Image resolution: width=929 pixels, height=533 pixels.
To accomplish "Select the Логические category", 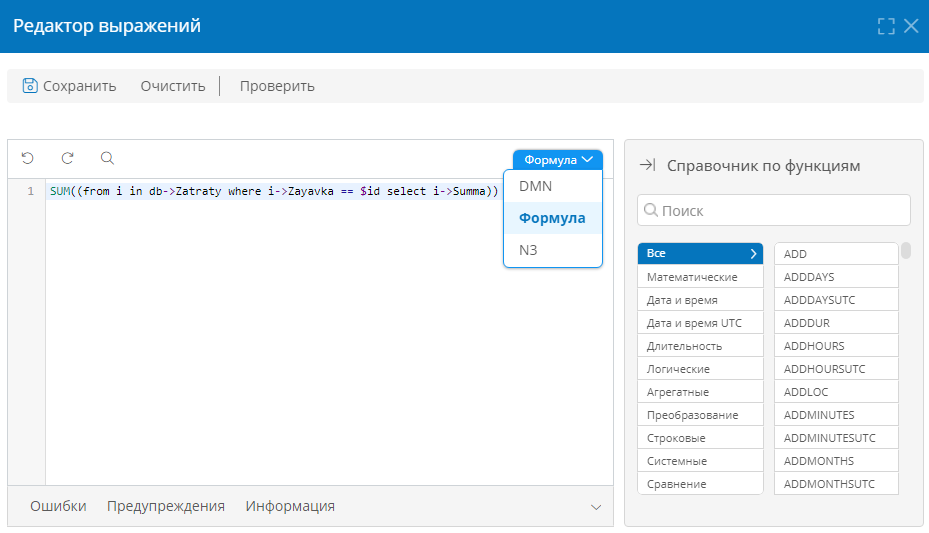I will click(x=700, y=369).
